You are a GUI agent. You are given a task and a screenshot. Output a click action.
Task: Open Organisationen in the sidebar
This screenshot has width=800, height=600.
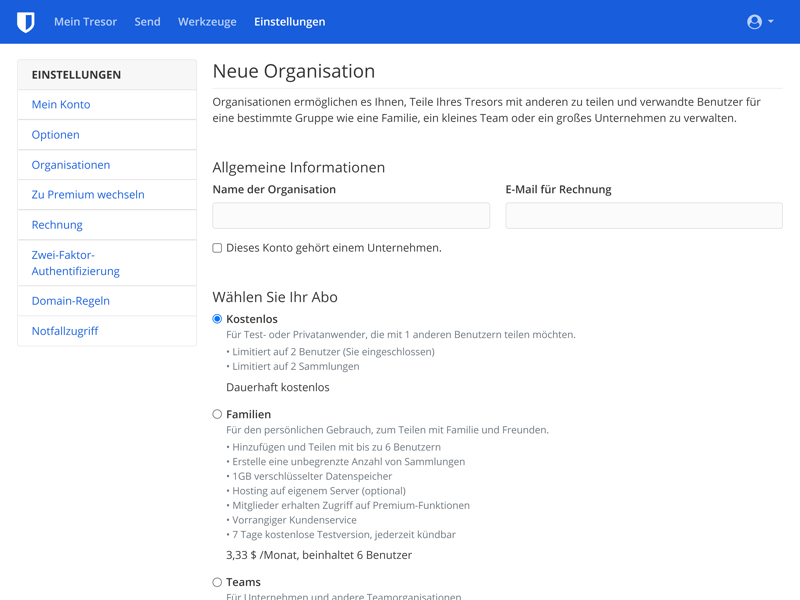point(71,165)
